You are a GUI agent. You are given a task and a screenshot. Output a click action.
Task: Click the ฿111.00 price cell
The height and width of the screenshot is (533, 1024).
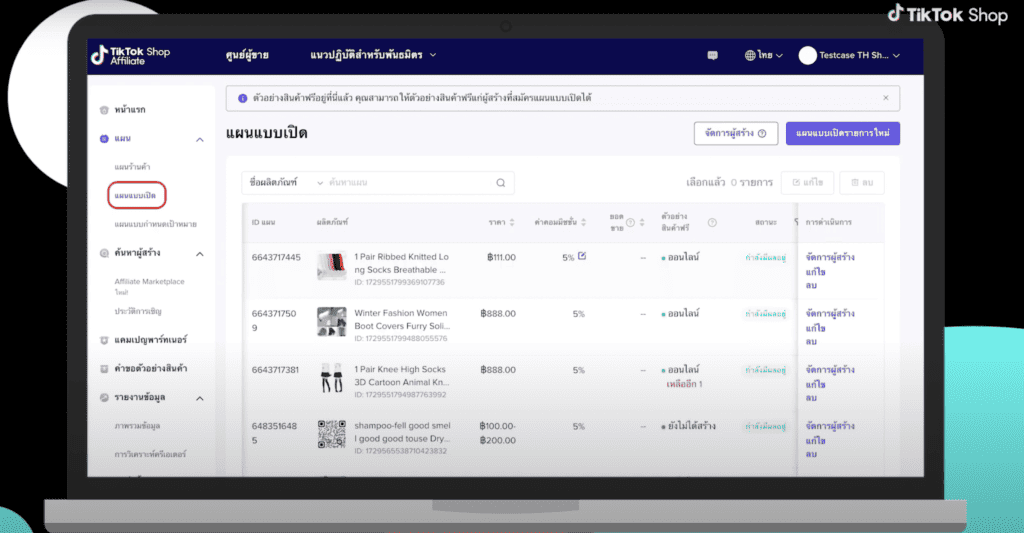(x=502, y=257)
